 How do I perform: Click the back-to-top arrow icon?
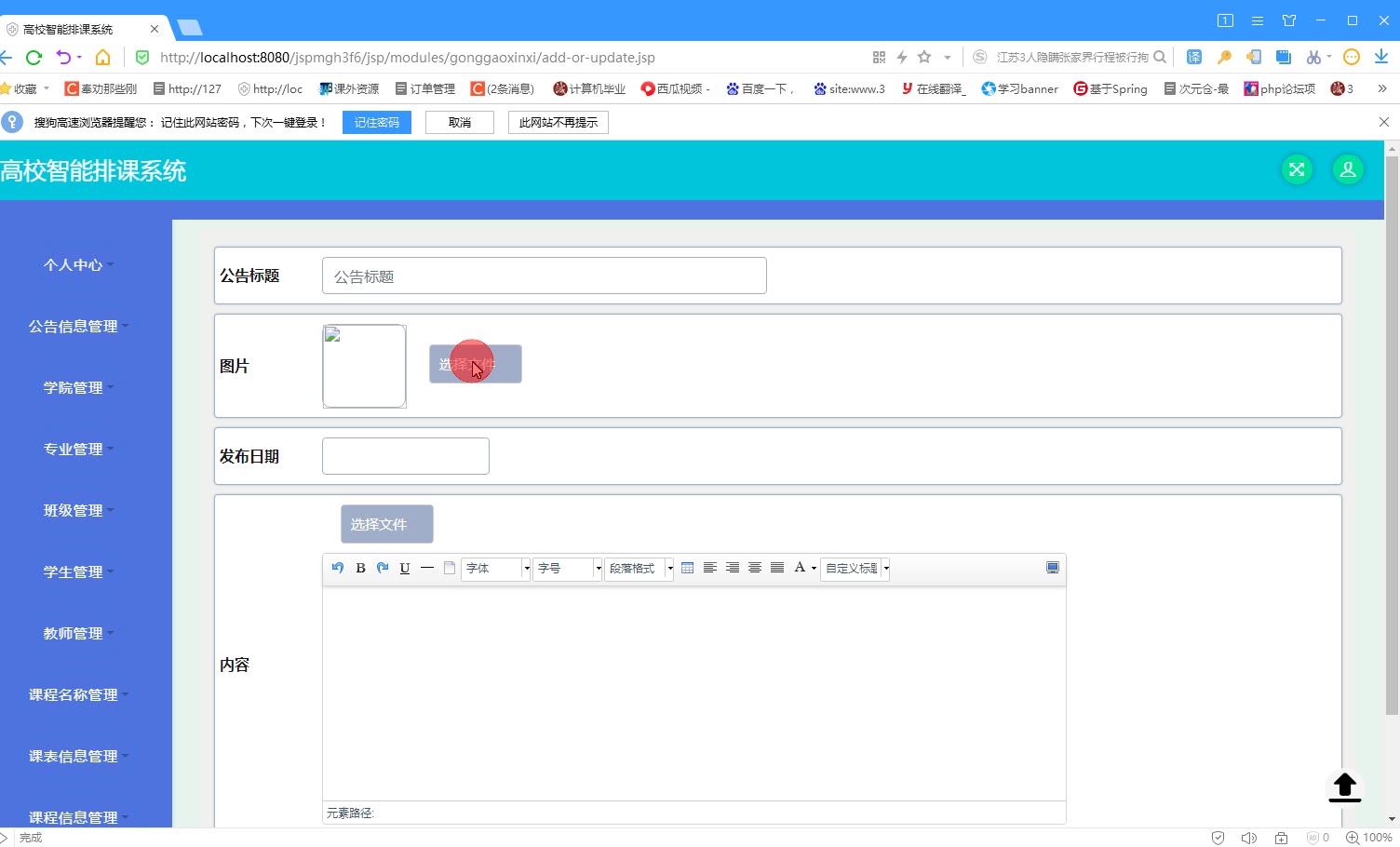pyautogui.click(x=1344, y=787)
